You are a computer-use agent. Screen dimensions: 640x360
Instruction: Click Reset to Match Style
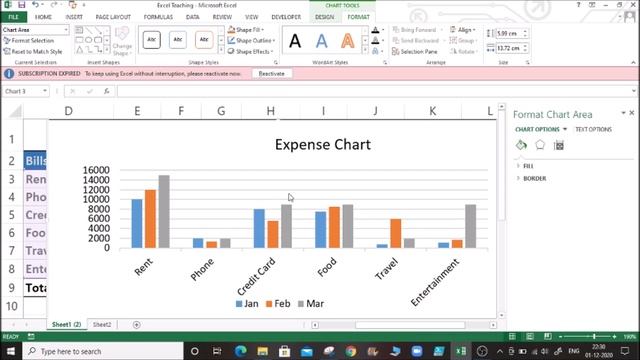33,51
